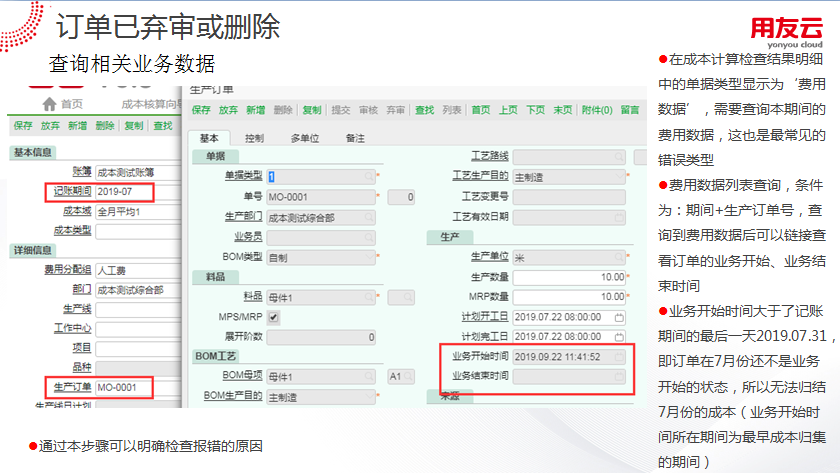
Task: Open calendar picker for 计划完工日
Action: pos(619,337)
